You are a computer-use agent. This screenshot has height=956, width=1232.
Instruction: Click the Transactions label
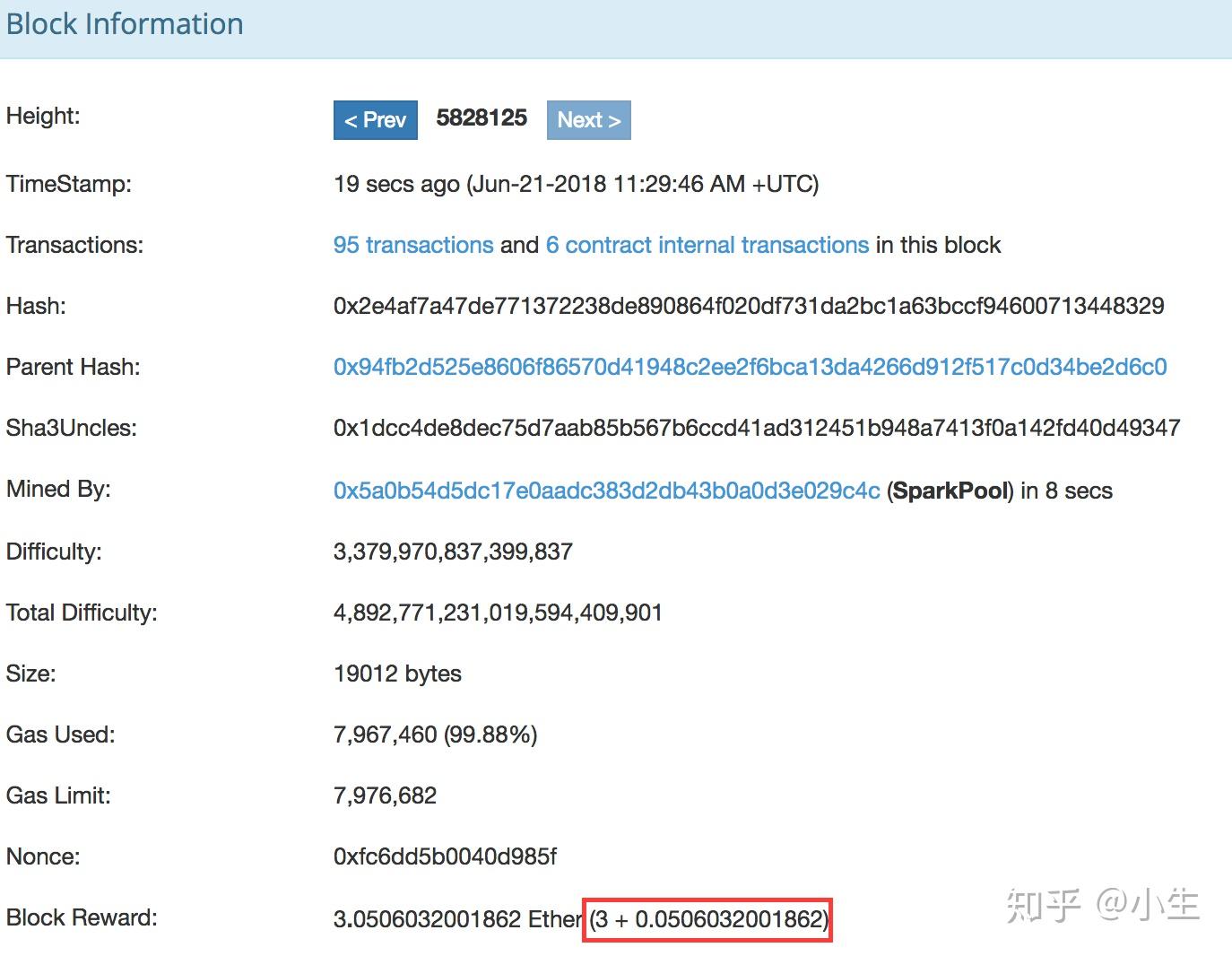pos(74,245)
